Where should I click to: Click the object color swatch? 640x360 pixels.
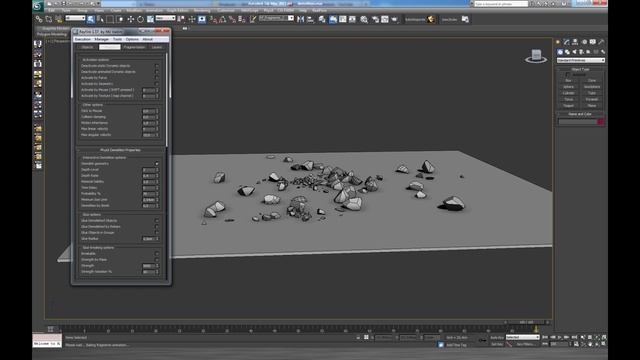(600, 121)
